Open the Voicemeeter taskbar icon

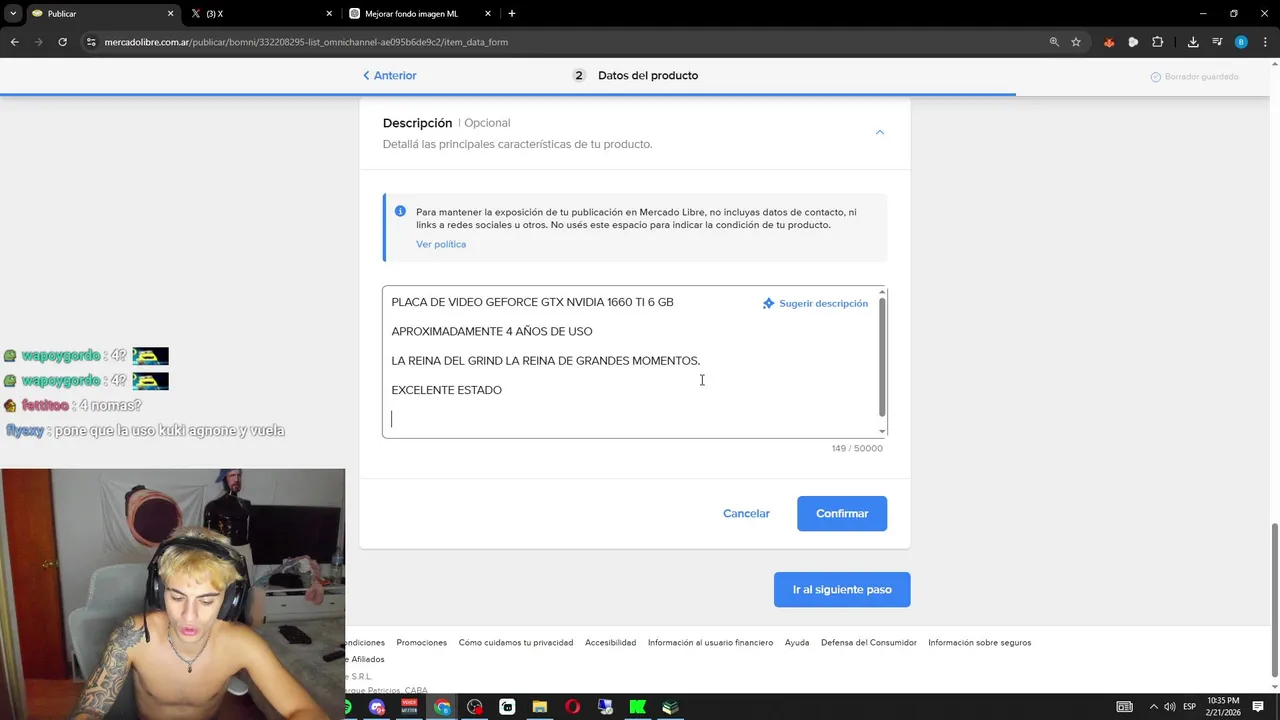[x=409, y=707]
